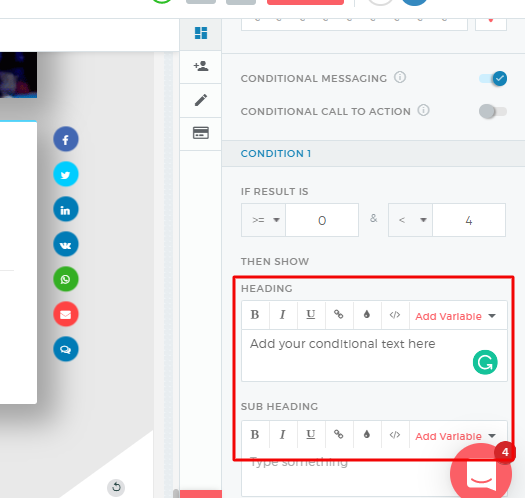Apply italic in the Heading toolbar
The width and height of the screenshot is (525, 498).
[x=283, y=315]
